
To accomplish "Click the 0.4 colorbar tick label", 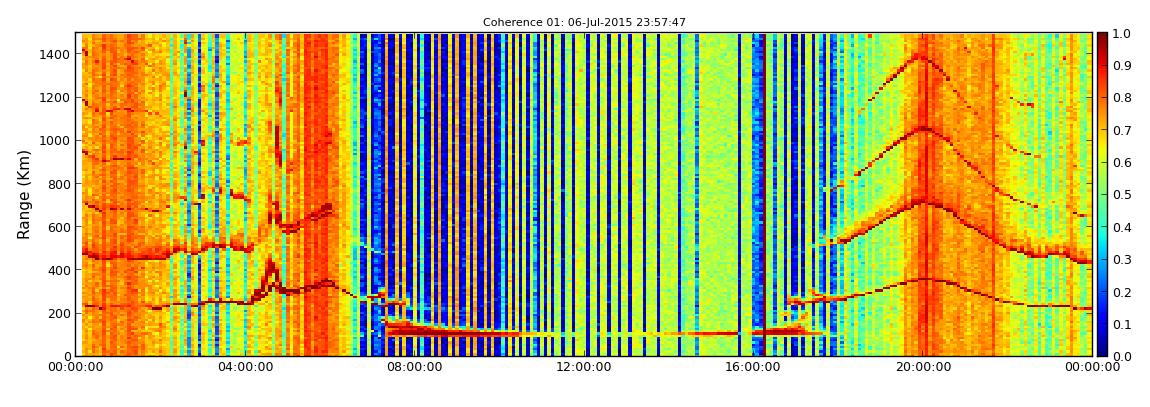I will click(x=1122, y=227).
